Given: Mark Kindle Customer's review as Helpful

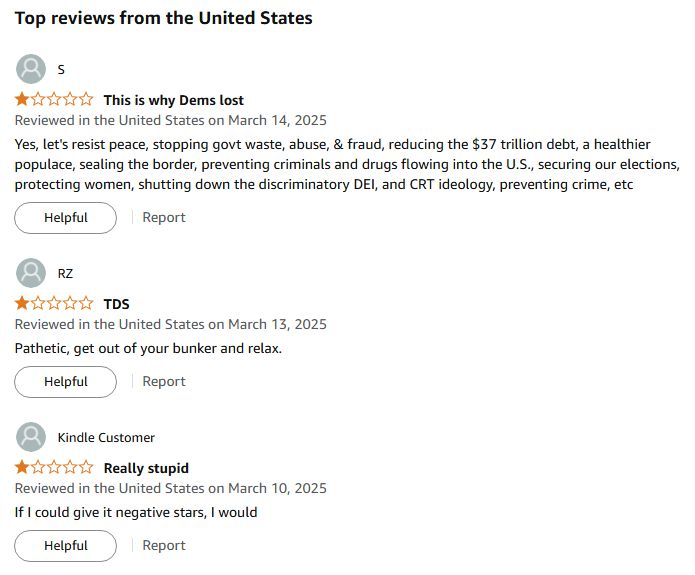Looking at the screenshot, I should (66, 546).
